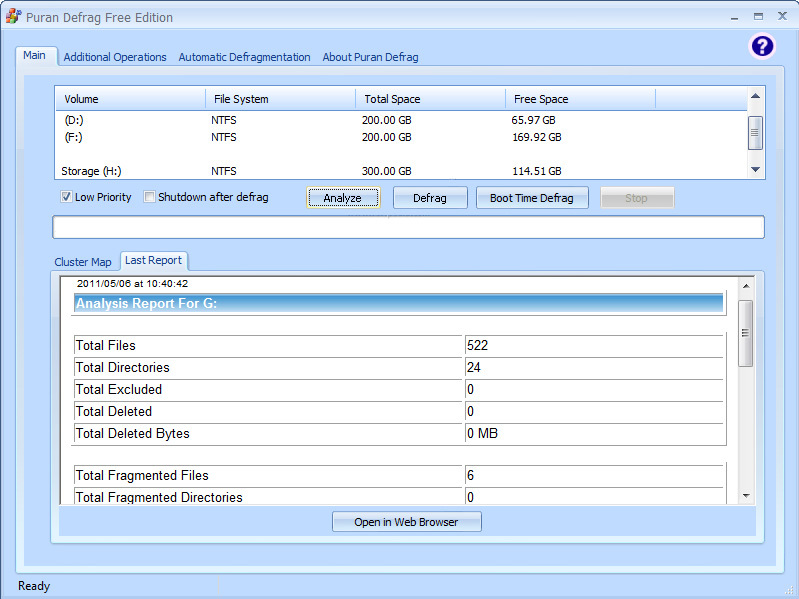Sort by the Total Space column header

coord(431,99)
